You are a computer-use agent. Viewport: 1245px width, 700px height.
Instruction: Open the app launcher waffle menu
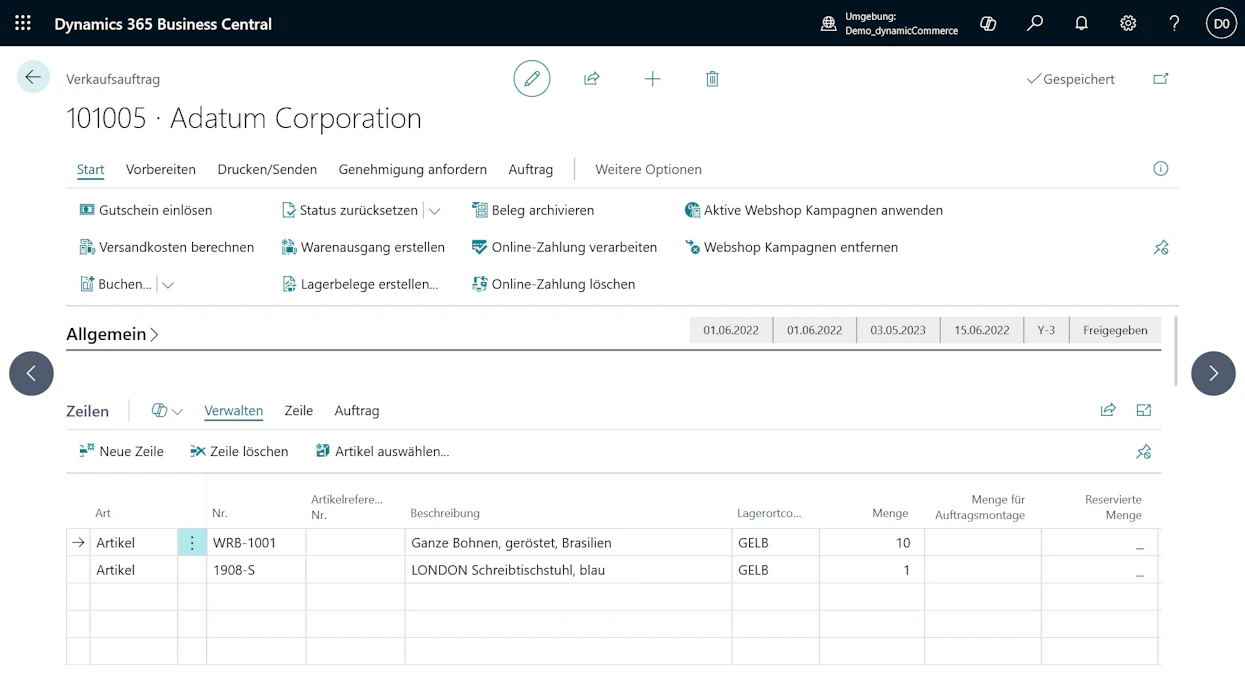point(23,23)
